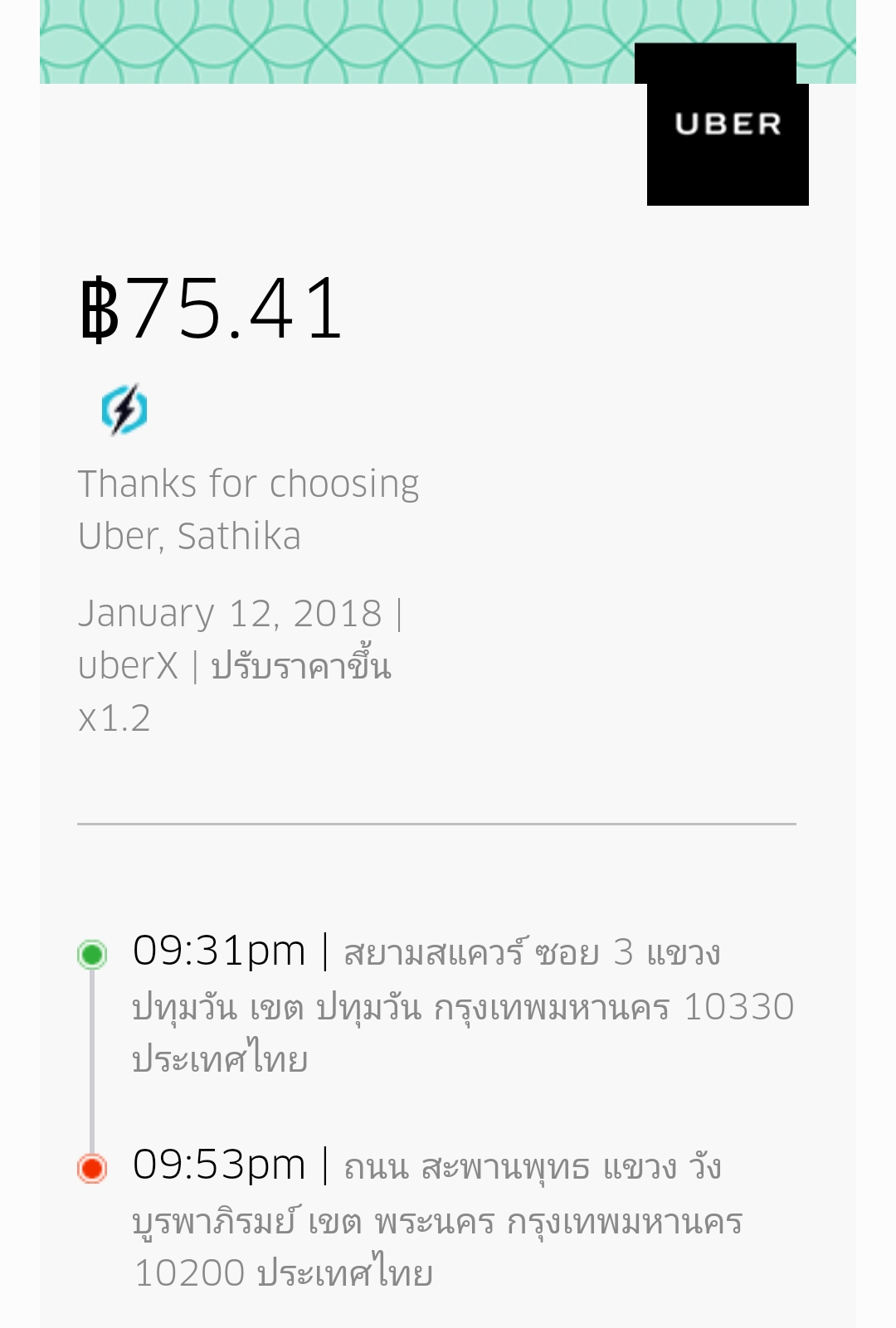Tap the blue surge lightning bolt icon

(124, 409)
